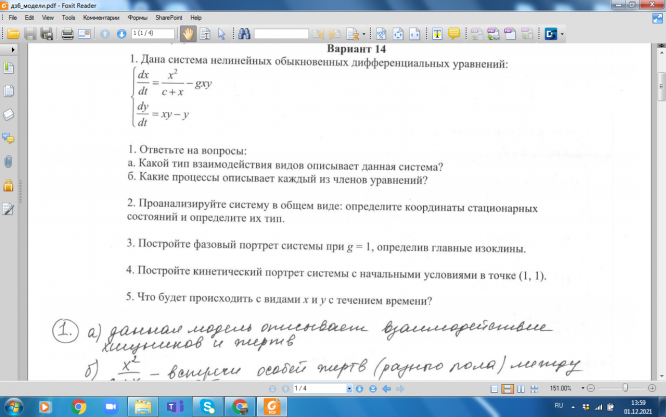Click the next page down-arrow in the top toolbar
666x417 pixels.
click(121, 34)
